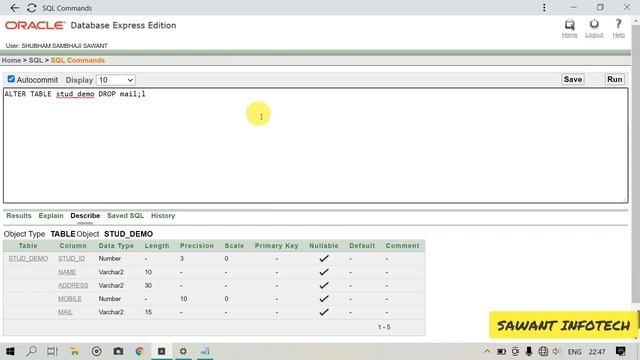This screenshot has height=360, width=640.
Task: Open the History tab
Action: tap(163, 216)
